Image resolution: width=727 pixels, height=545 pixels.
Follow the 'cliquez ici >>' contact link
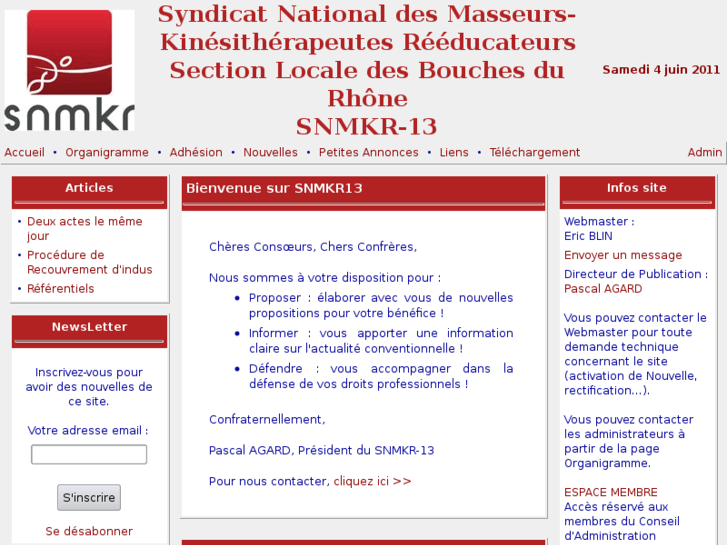point(372,481)
